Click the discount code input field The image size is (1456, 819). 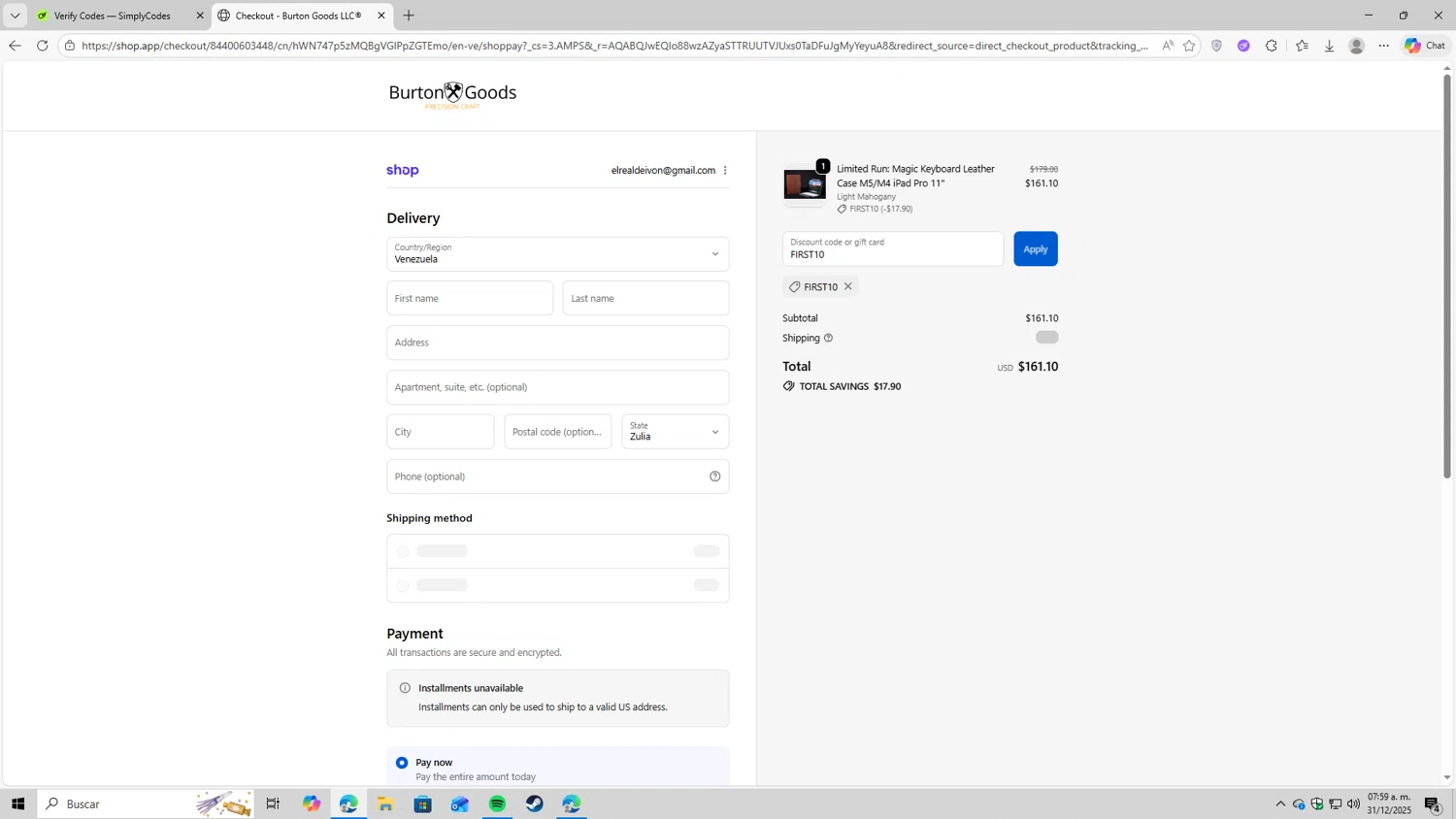[893, 249]
